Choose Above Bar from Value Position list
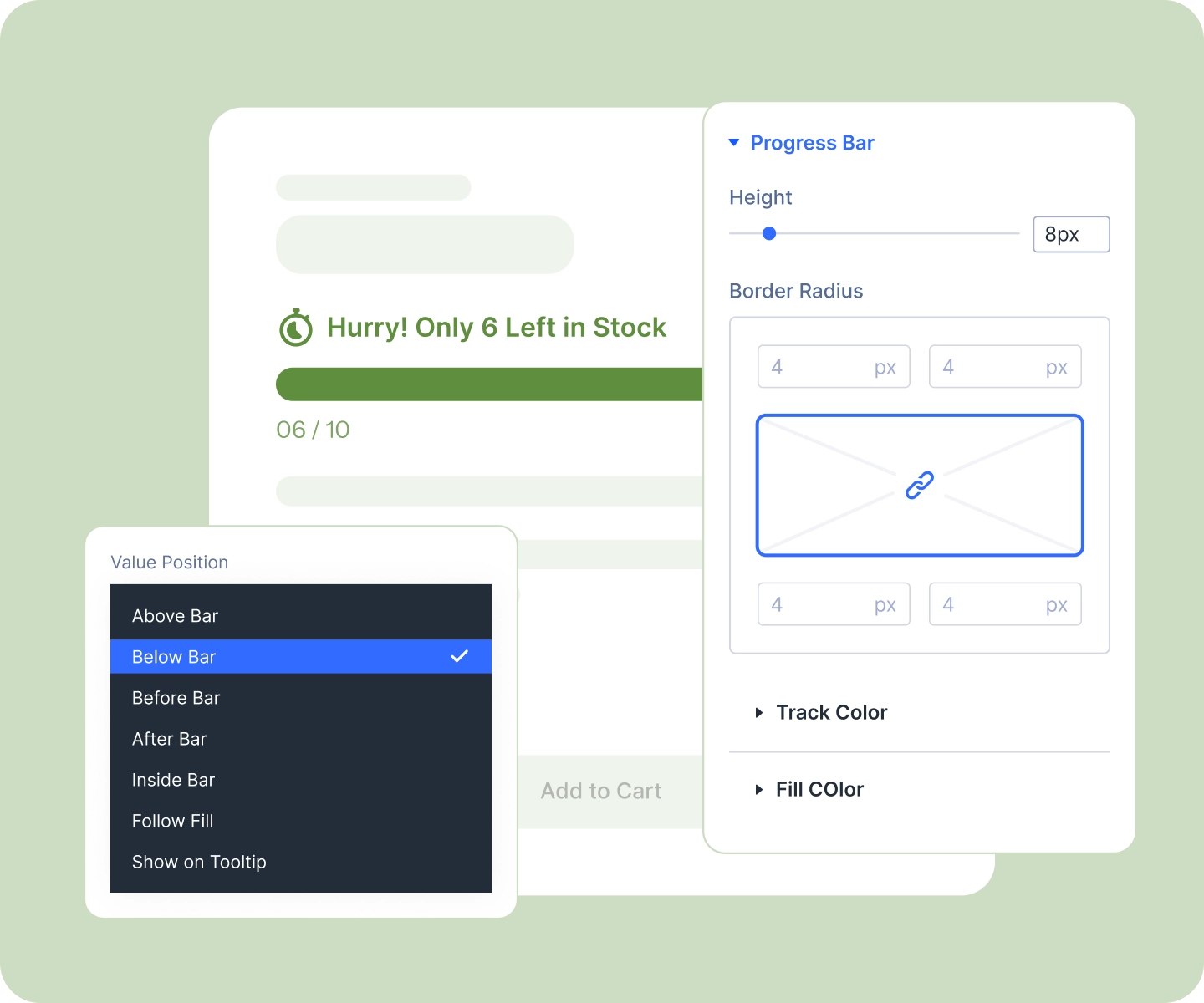The height and width of the screenshot is (1003, 1204). tap(301, 616)
